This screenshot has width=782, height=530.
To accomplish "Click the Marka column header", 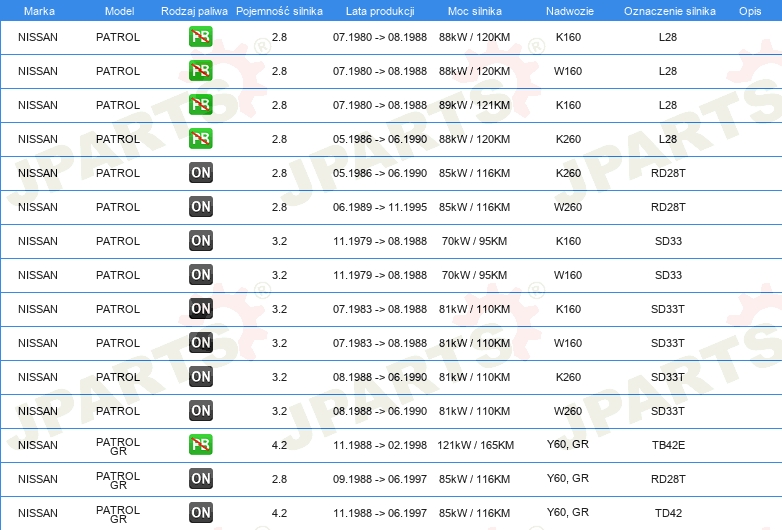I will (x=39, y=11).
